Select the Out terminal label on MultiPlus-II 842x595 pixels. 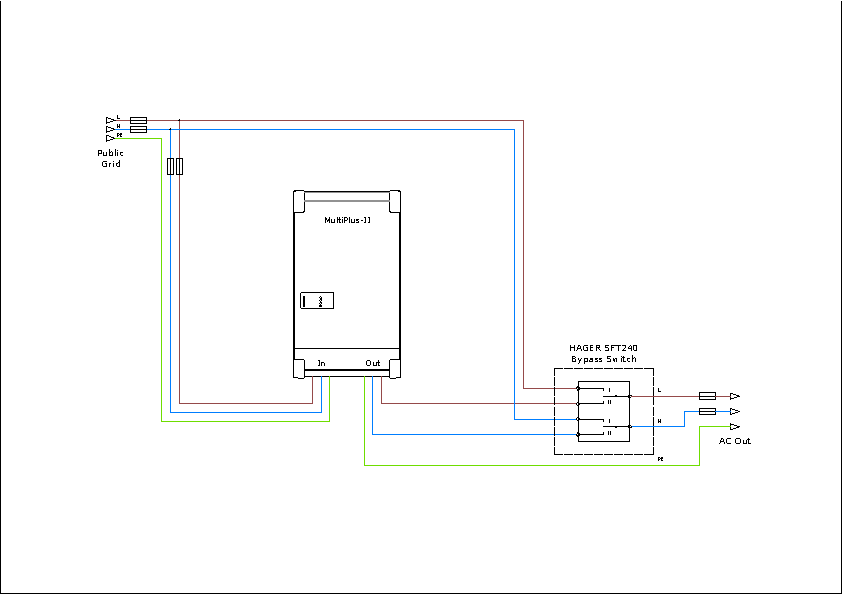point(373,363)
